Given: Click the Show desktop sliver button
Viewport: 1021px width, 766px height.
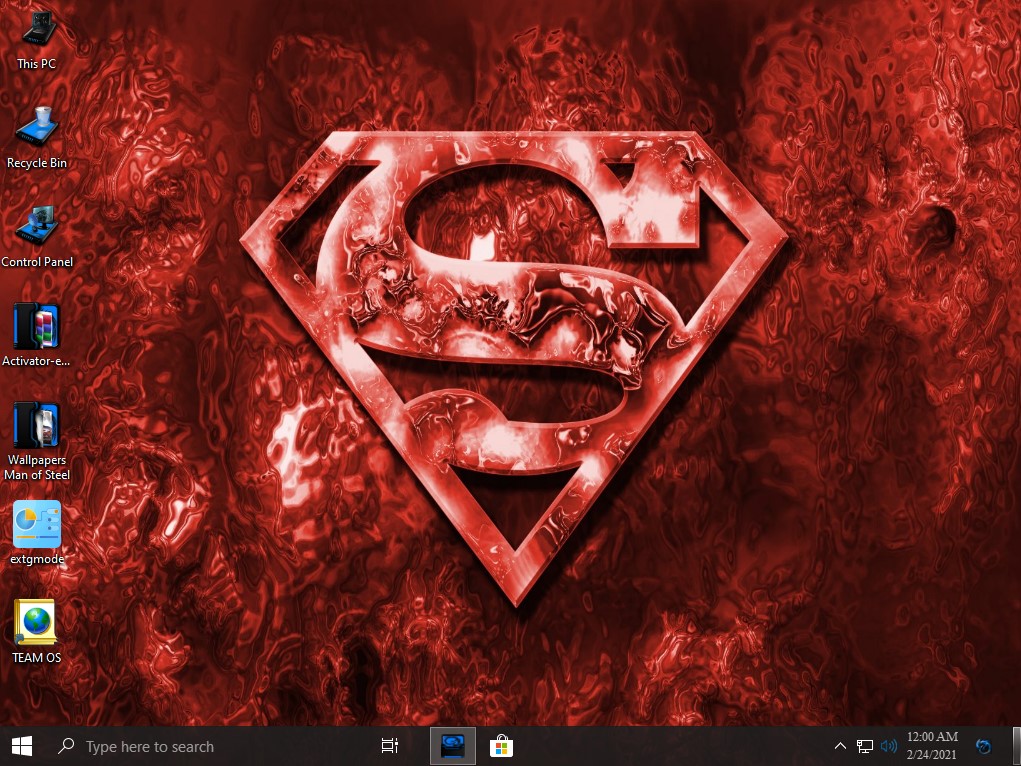Looking at the screenshot, I should pos(1017,746).
